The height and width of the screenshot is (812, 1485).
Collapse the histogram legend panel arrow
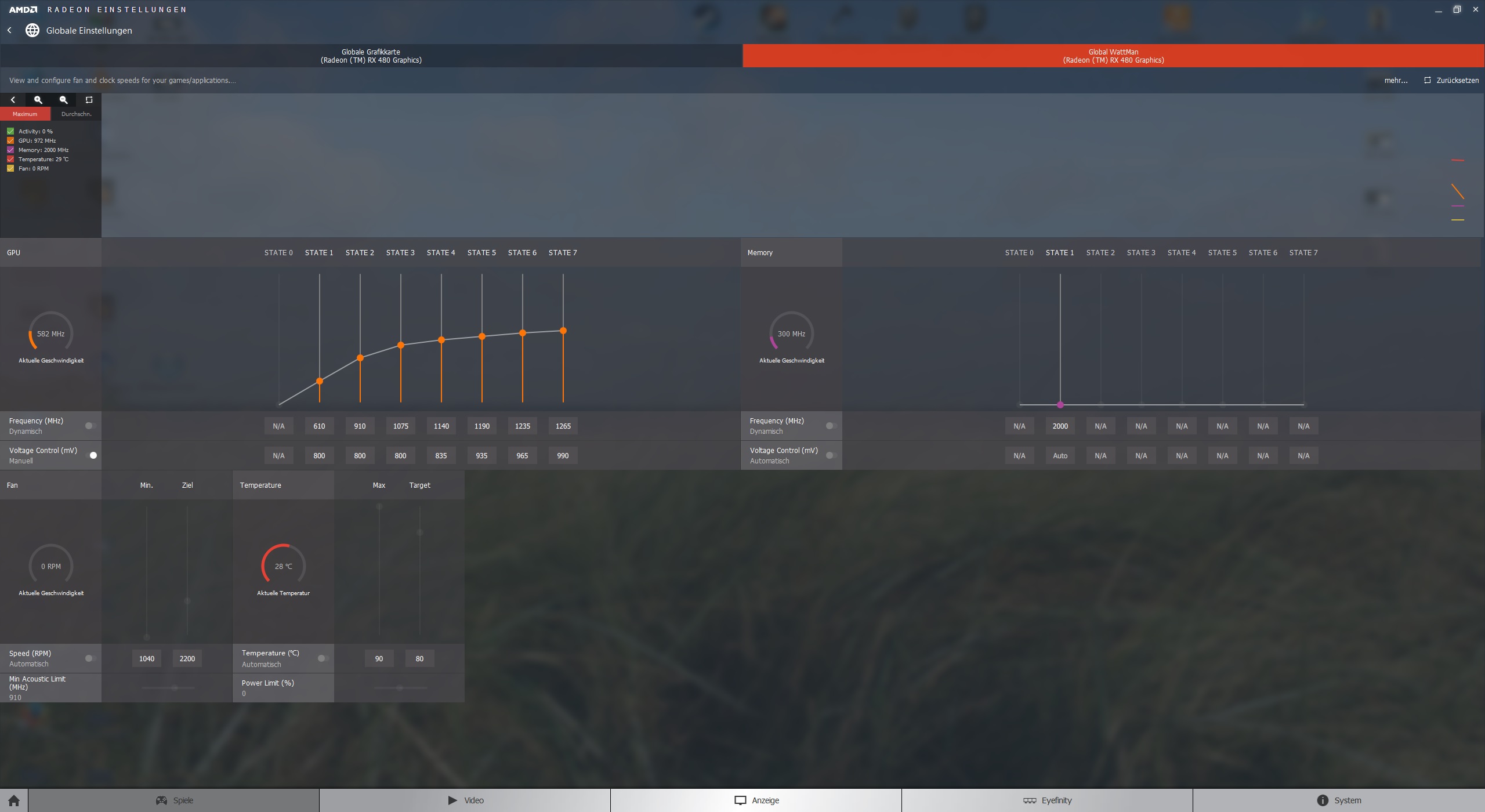(13, 100)
